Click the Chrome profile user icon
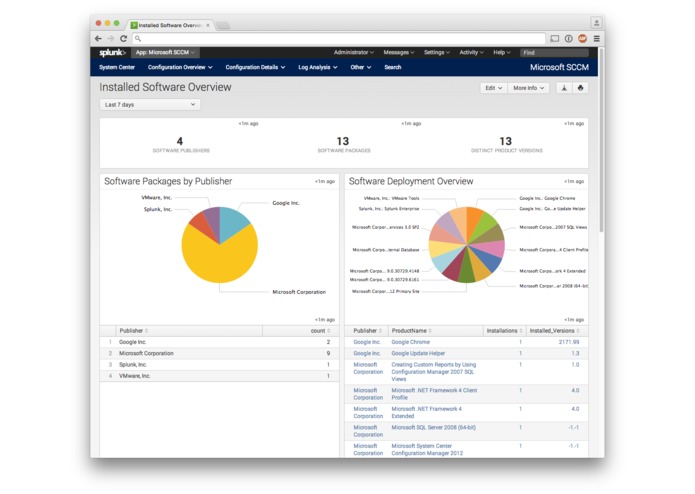This screenshot has height=494, width=695. point(597,22)
